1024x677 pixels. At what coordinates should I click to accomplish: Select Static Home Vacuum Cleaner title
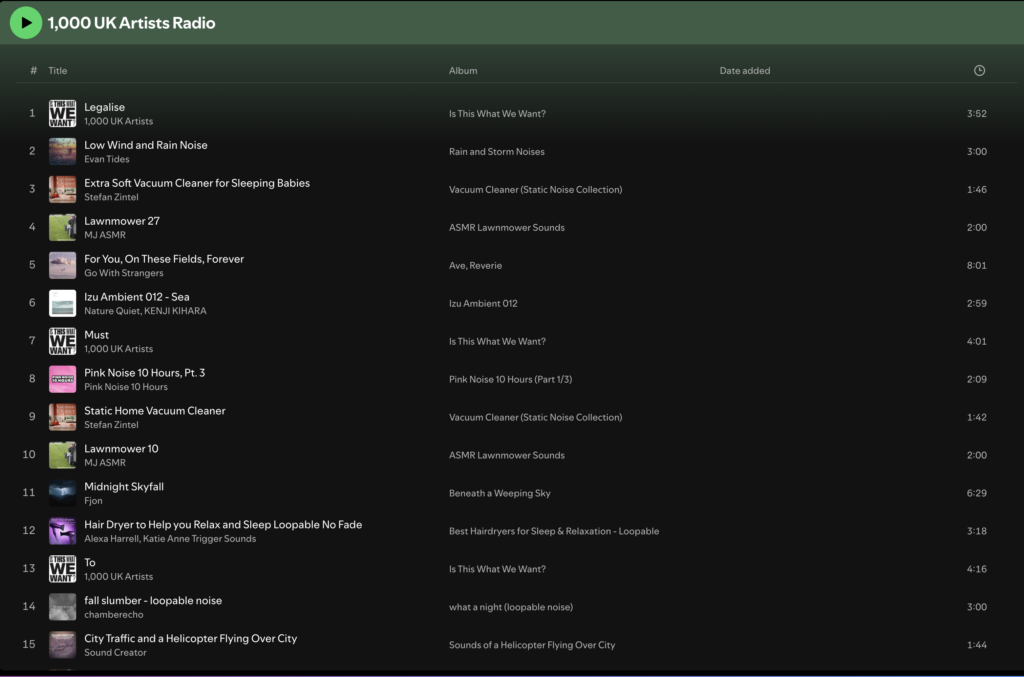(155, 411)
